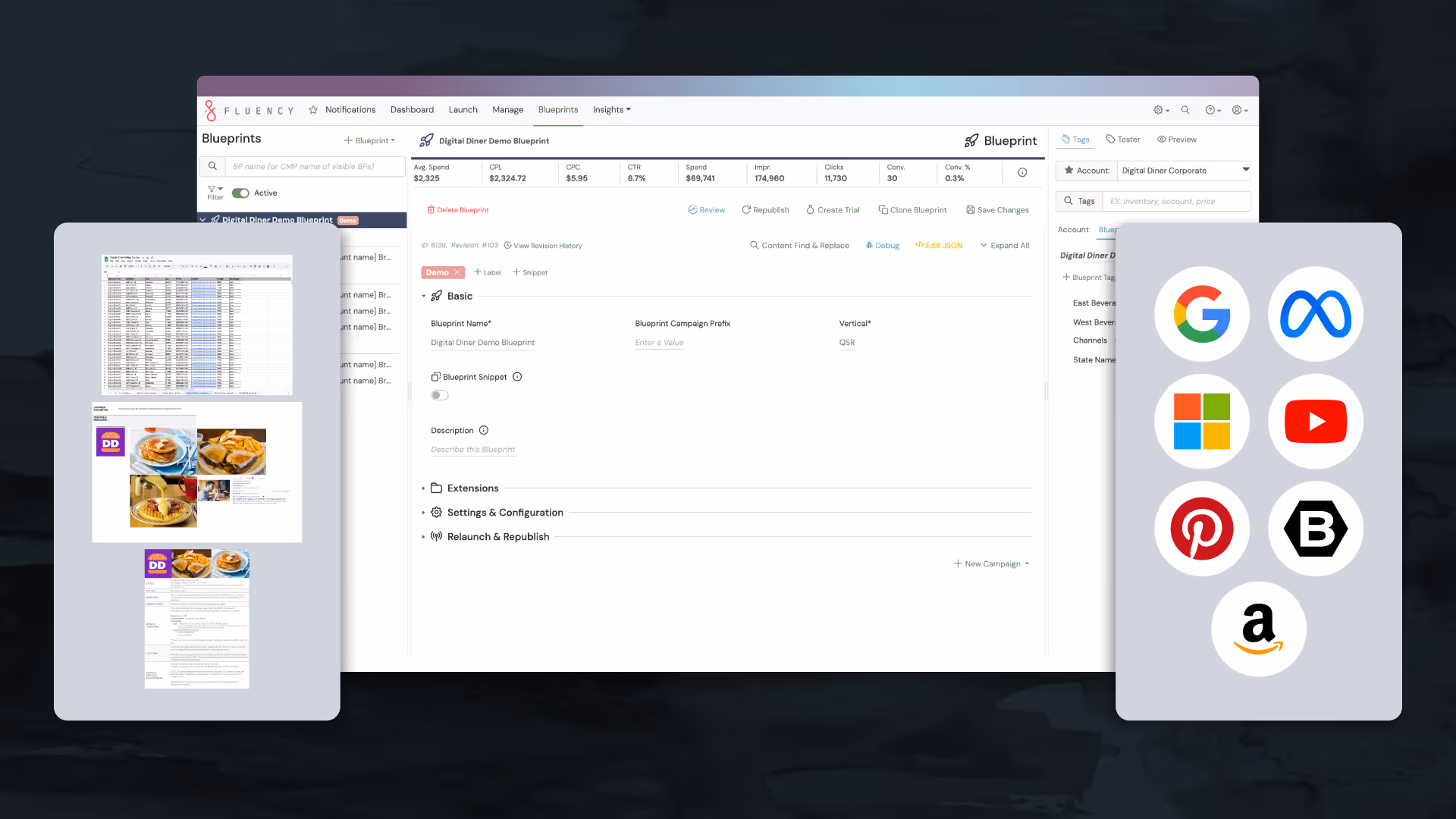Viewport: 1456px width, 819px height.
Task: Expand the Extensions section
Action: (x=472, y=488)
